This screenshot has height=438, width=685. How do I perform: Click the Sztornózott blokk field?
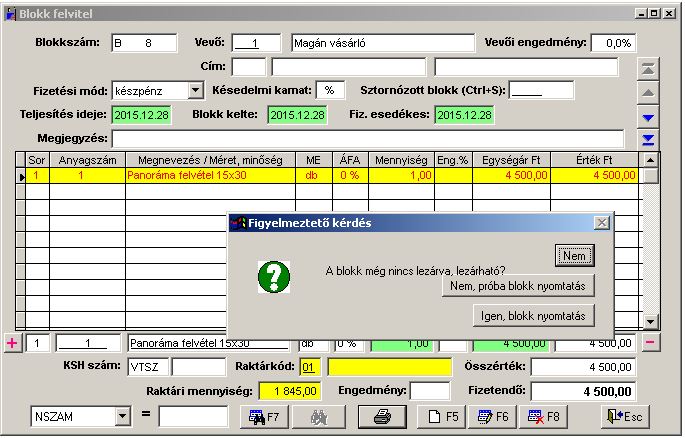coord(541,90)
